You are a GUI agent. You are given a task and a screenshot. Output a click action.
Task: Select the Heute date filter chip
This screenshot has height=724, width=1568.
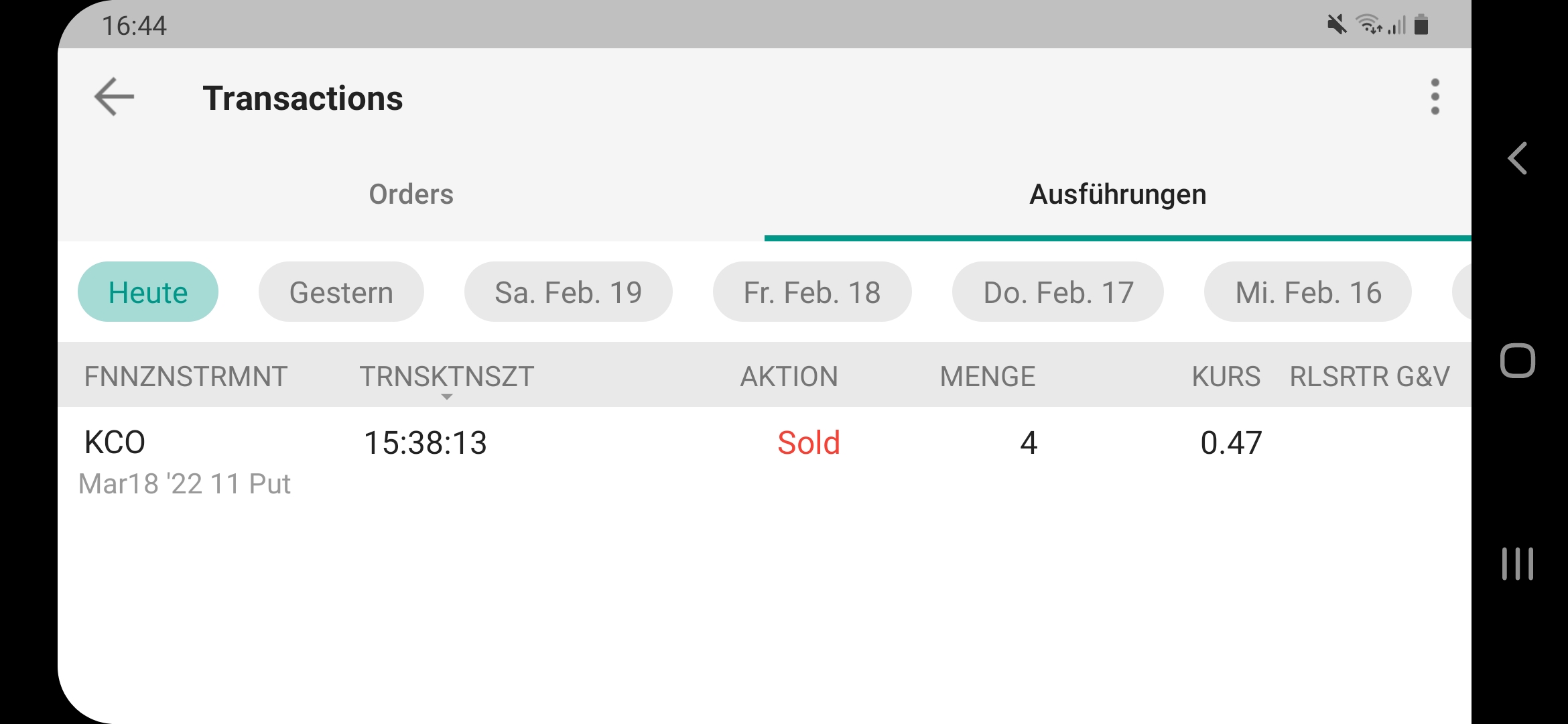[148, 292]
